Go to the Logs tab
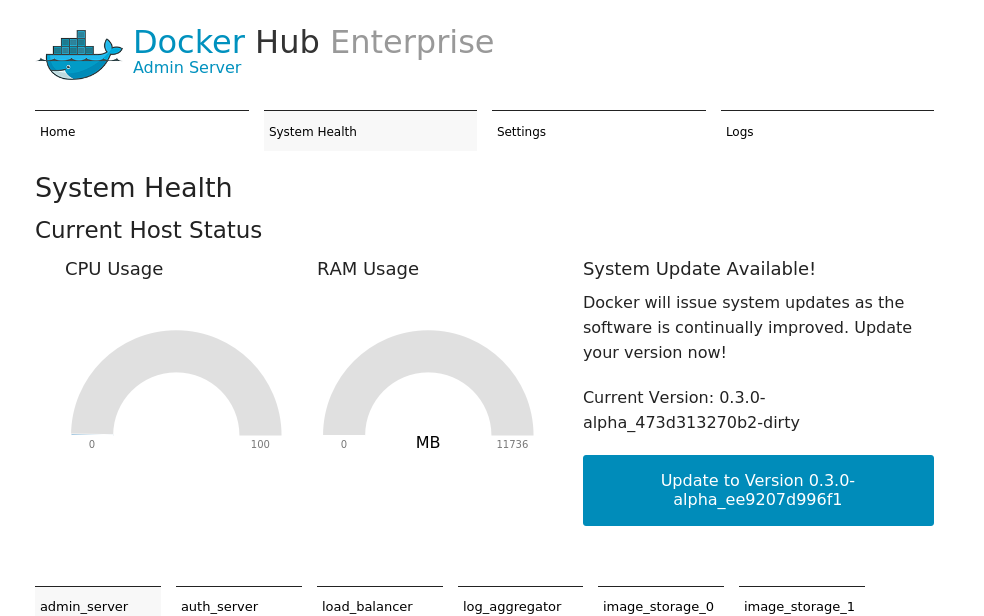The width and height of the screenshot is (984, 616). point(827,130)
